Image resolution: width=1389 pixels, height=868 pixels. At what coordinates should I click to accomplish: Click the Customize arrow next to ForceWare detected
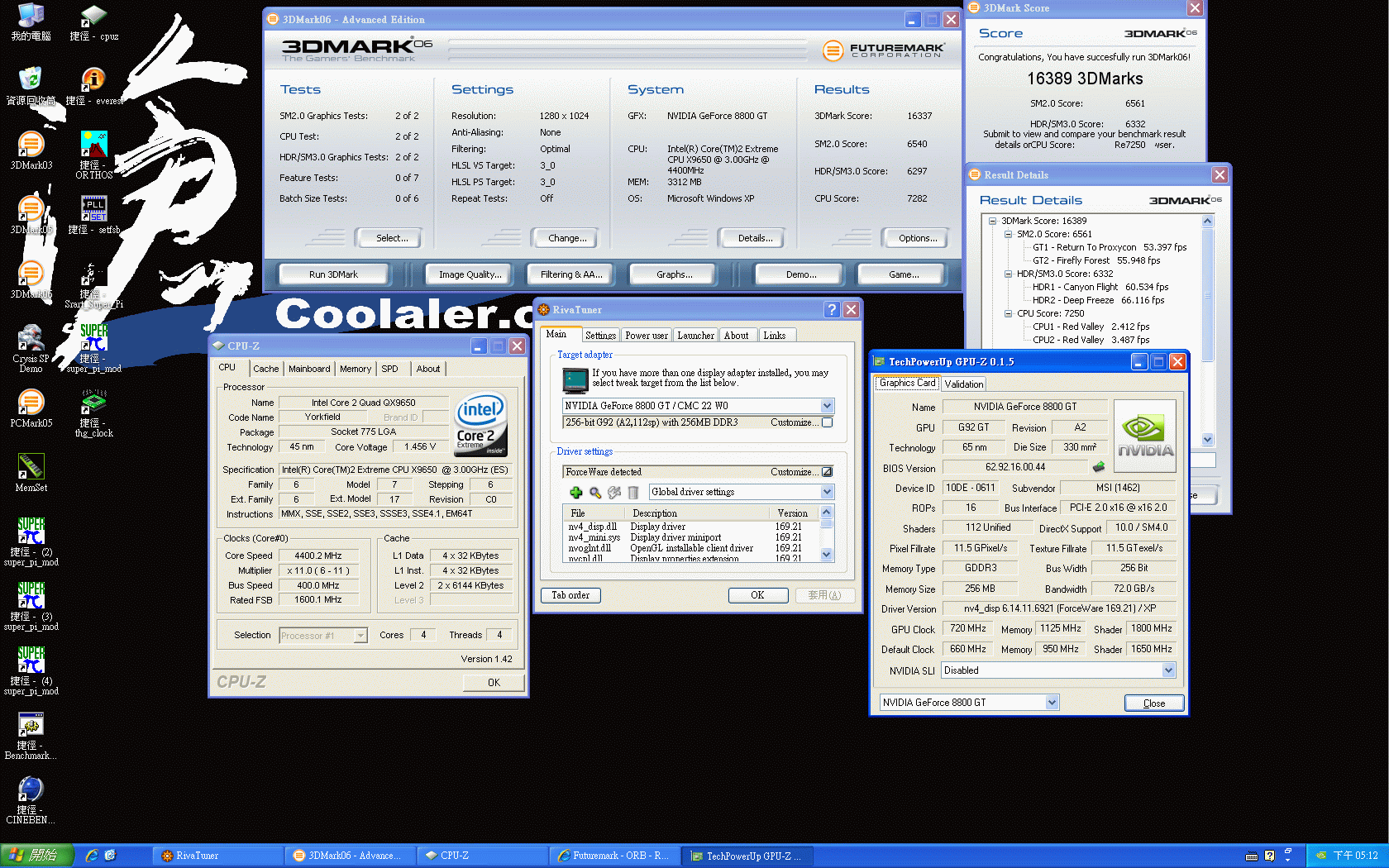click(x=827, y=472)
